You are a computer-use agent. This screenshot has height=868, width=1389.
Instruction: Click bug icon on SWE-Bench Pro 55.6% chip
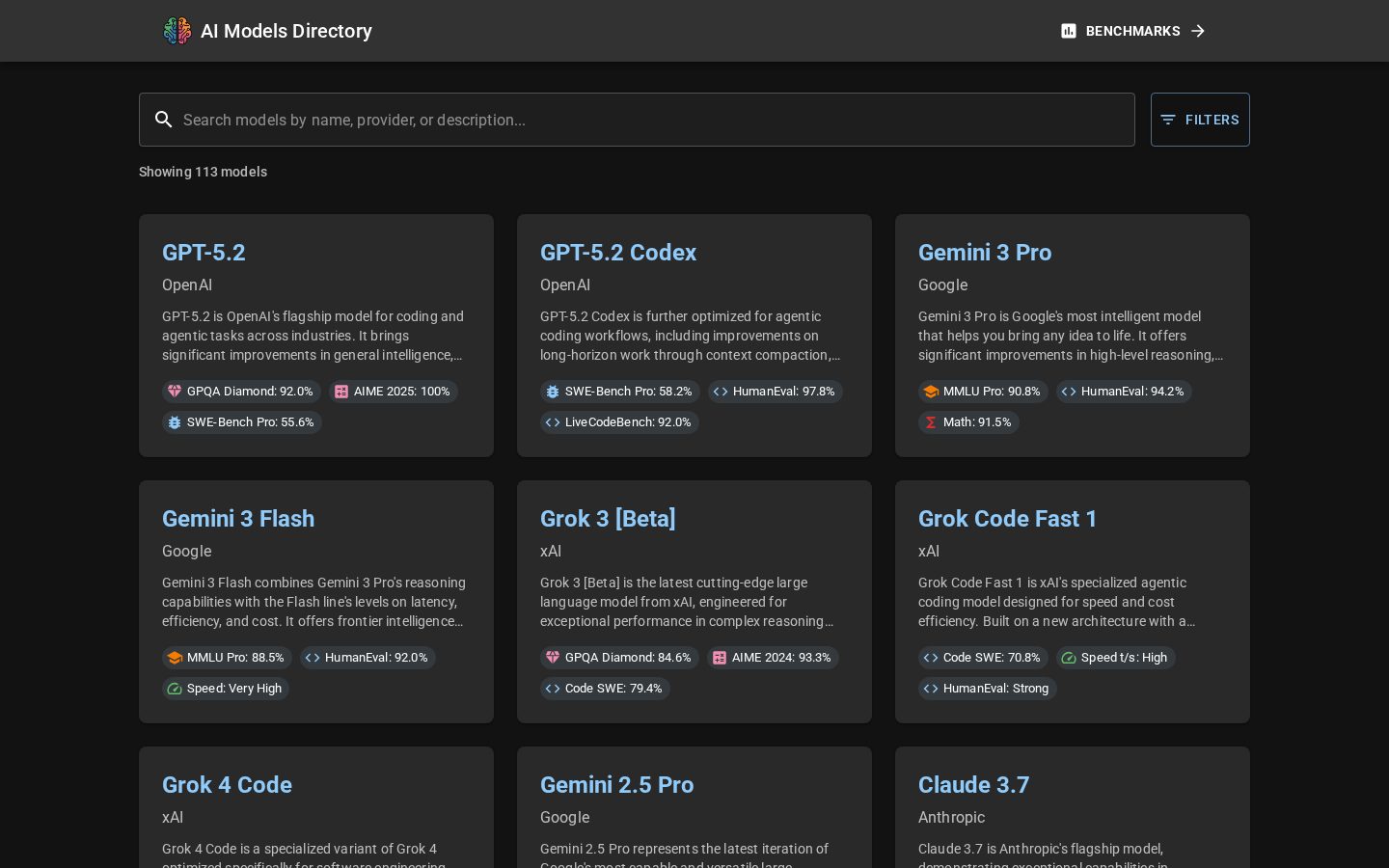click(x=175, y=422)
